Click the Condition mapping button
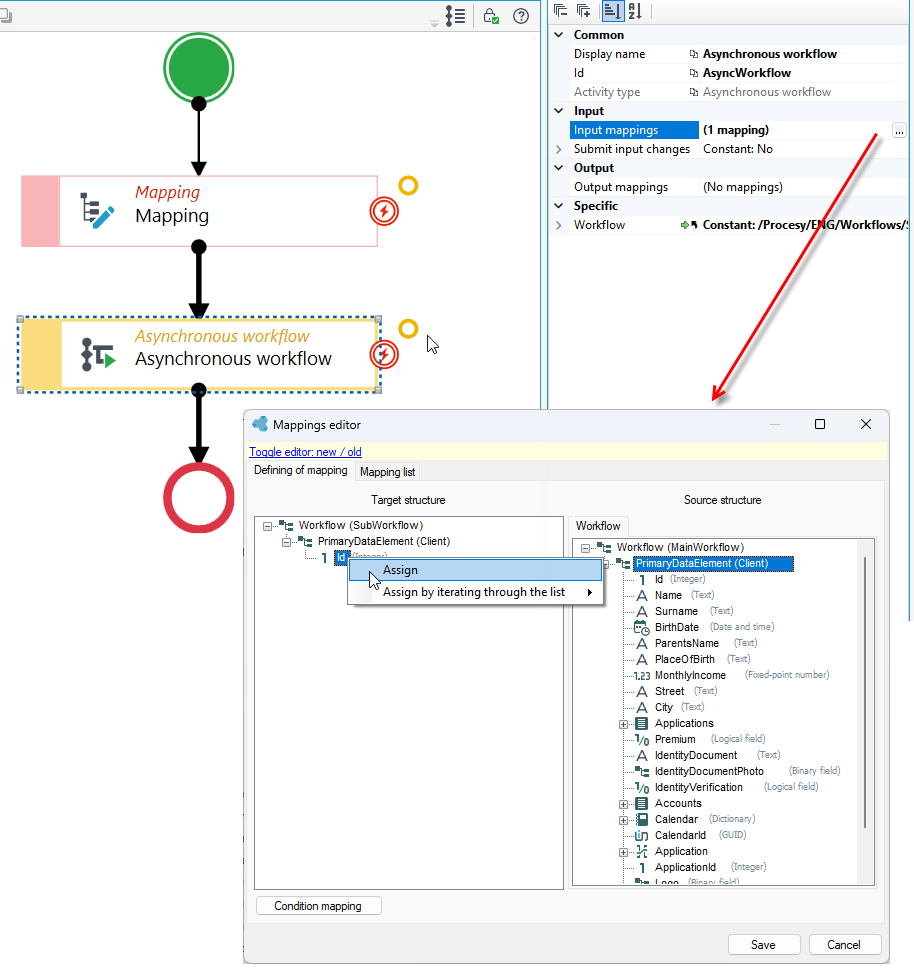Viewport: 914px width, 969px height. [318, 905]
